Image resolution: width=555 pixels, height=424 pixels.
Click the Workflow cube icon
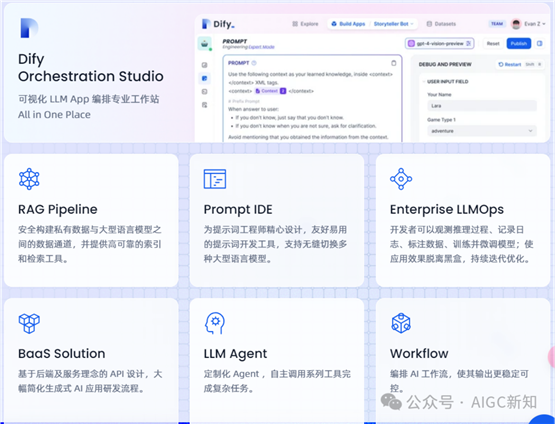(401, 323)
